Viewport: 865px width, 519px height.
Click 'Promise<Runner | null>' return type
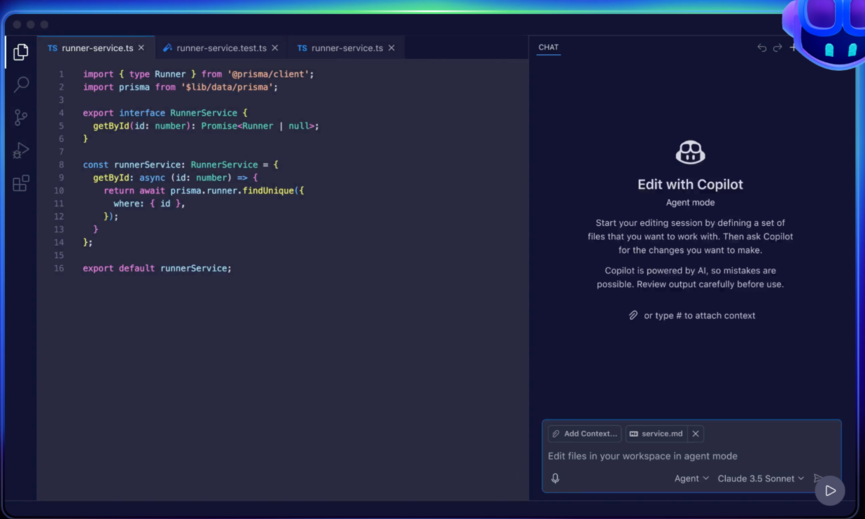pos(258,126)
